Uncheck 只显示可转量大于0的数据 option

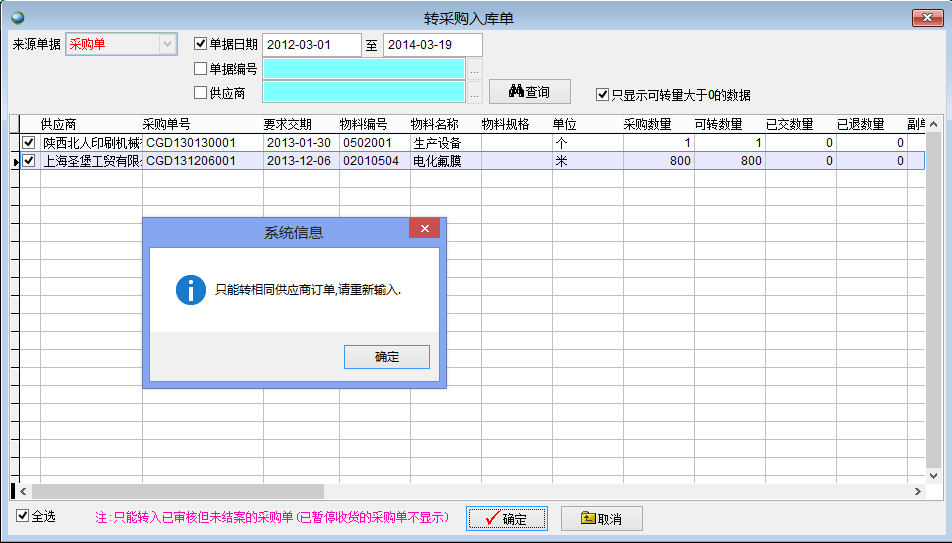point(602,95)
